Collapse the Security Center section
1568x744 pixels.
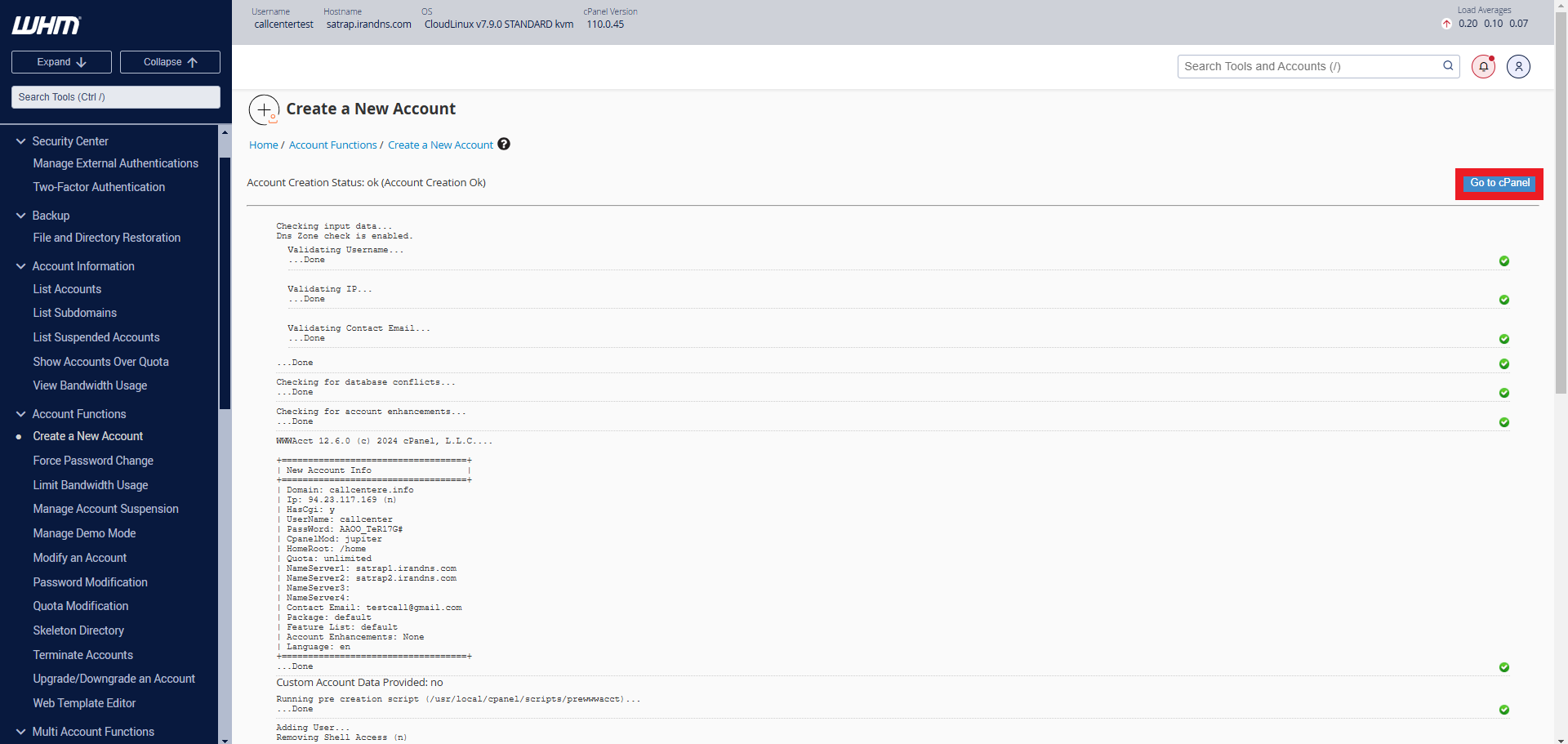pos(21,141)
